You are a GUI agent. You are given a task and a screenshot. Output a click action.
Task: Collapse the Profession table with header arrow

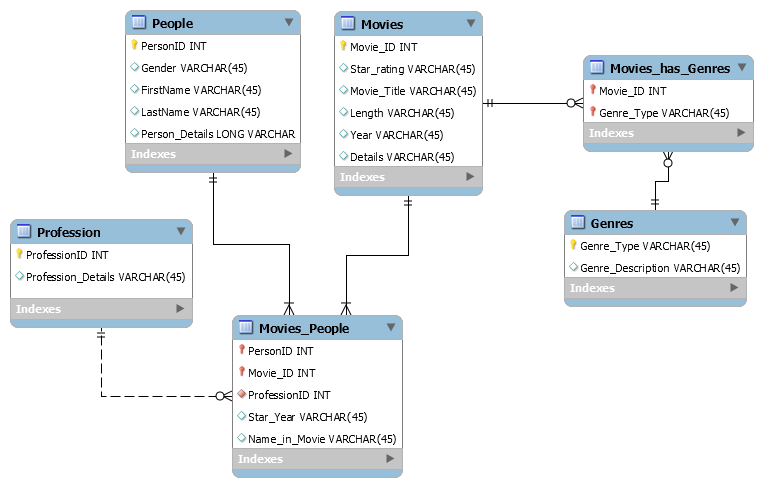(x=181, y=231)
